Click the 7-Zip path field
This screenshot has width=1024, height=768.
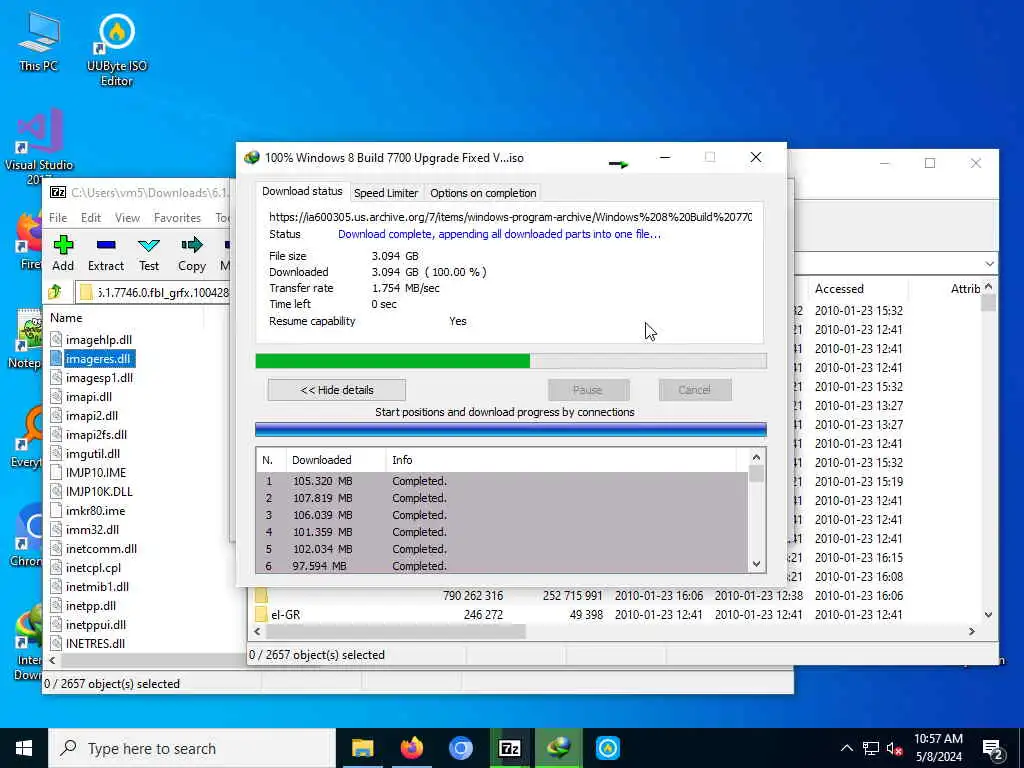155,292
